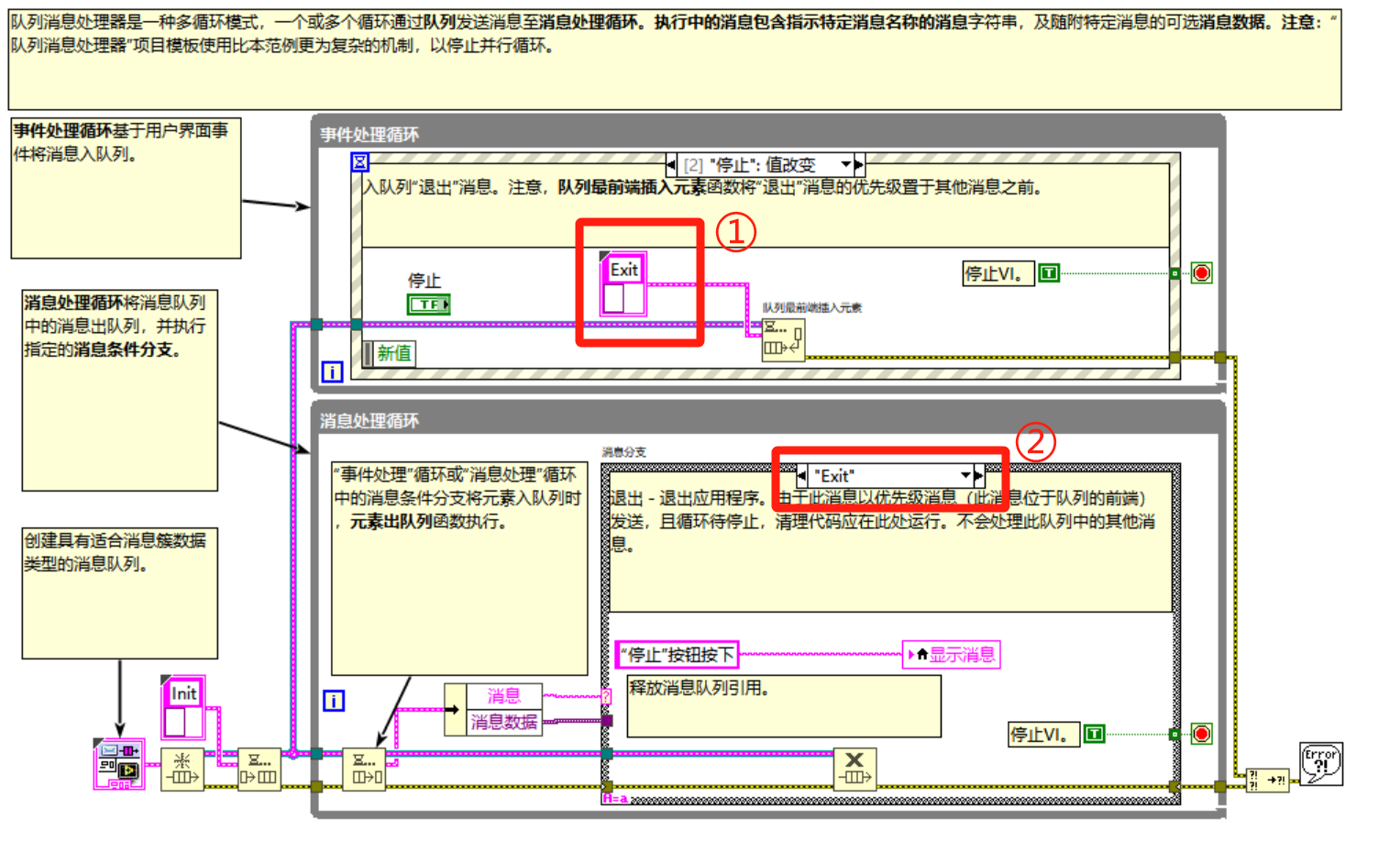Select the 消息 unbundle element
The image size is (1400, 842).
coord(503,696)
